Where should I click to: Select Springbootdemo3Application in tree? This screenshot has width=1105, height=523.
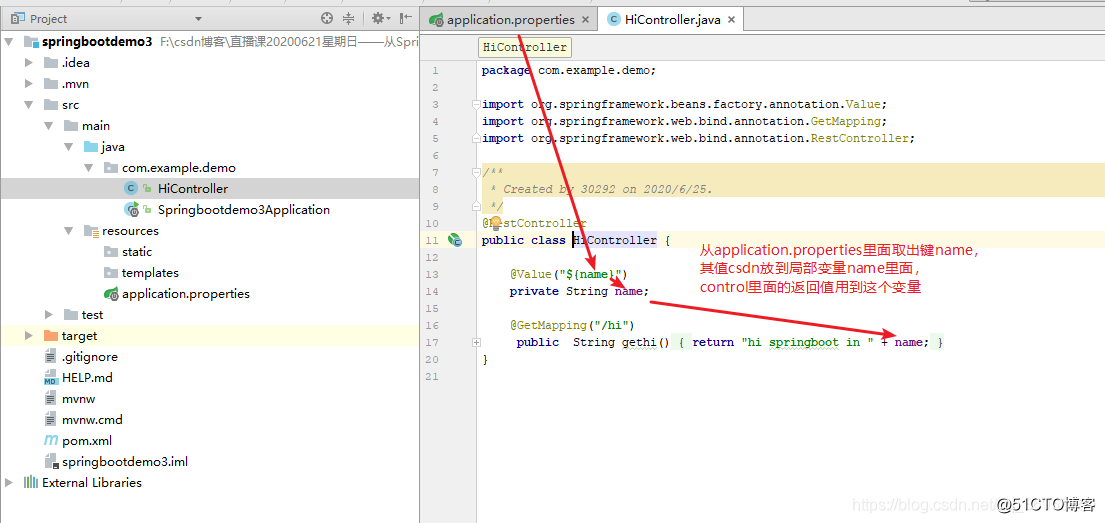[244, 209]
